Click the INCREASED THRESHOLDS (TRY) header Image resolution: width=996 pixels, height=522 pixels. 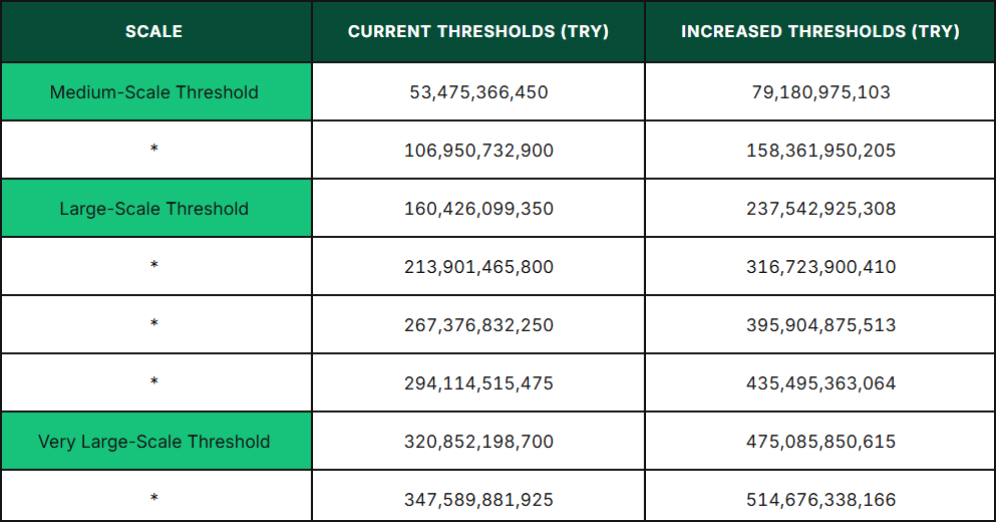pyautogui.click(x=820, y=31)
